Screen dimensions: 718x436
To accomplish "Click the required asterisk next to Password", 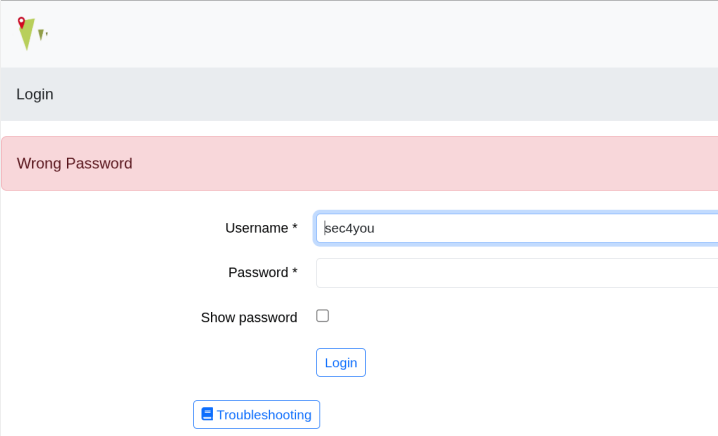I will click(x=295, y=272).
